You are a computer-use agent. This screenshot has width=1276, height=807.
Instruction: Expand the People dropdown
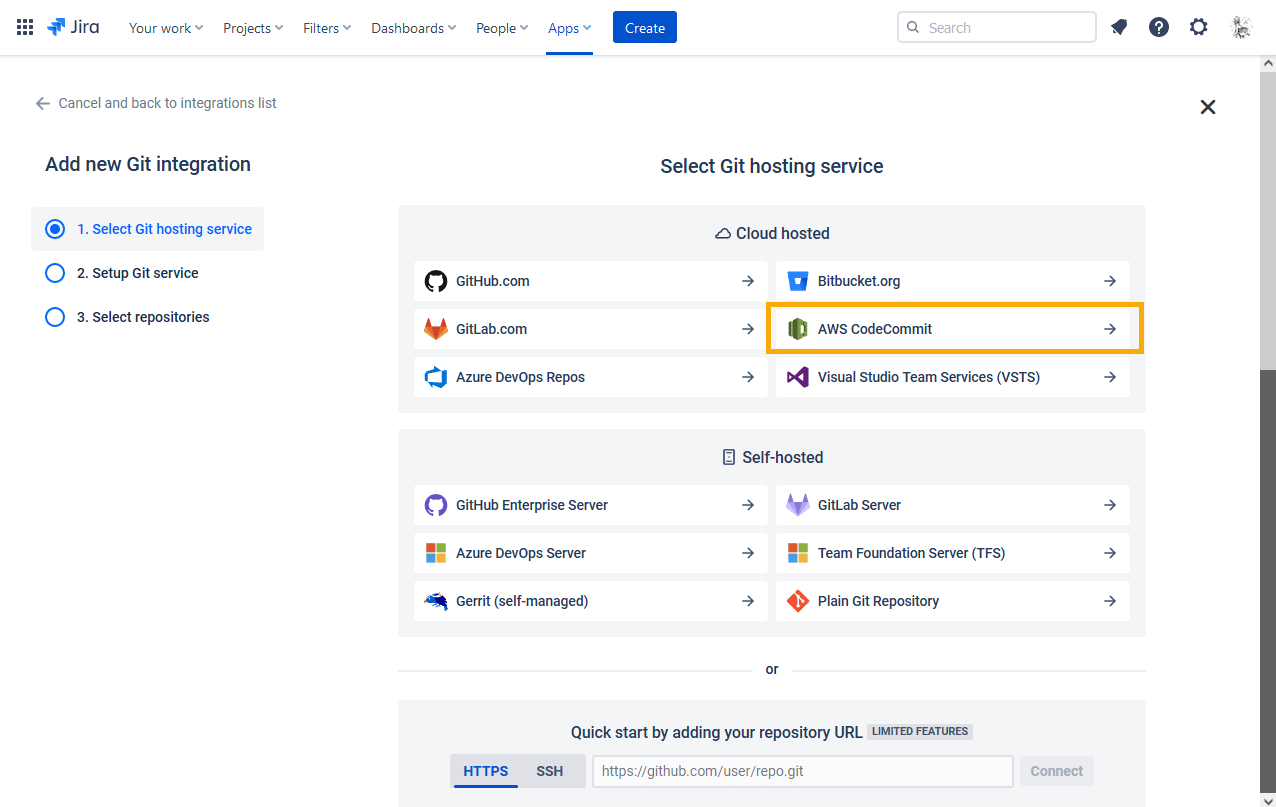503,28
